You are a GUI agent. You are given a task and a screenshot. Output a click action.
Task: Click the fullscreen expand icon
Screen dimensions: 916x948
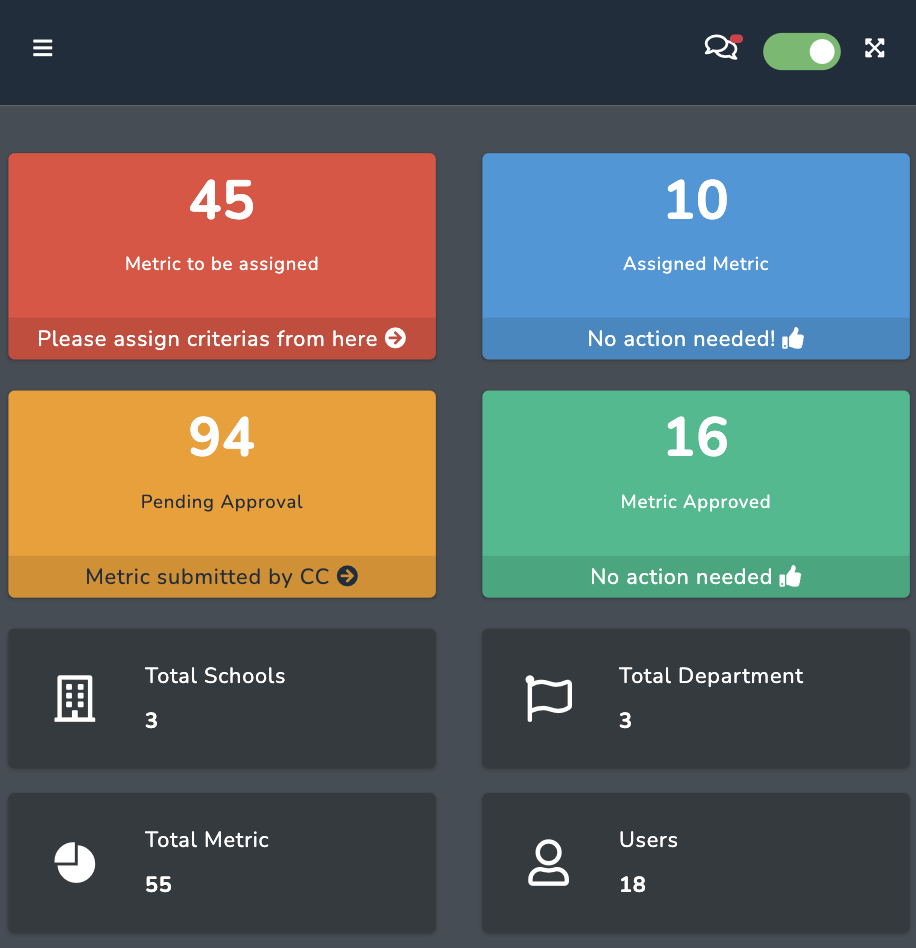coord(875,48)
